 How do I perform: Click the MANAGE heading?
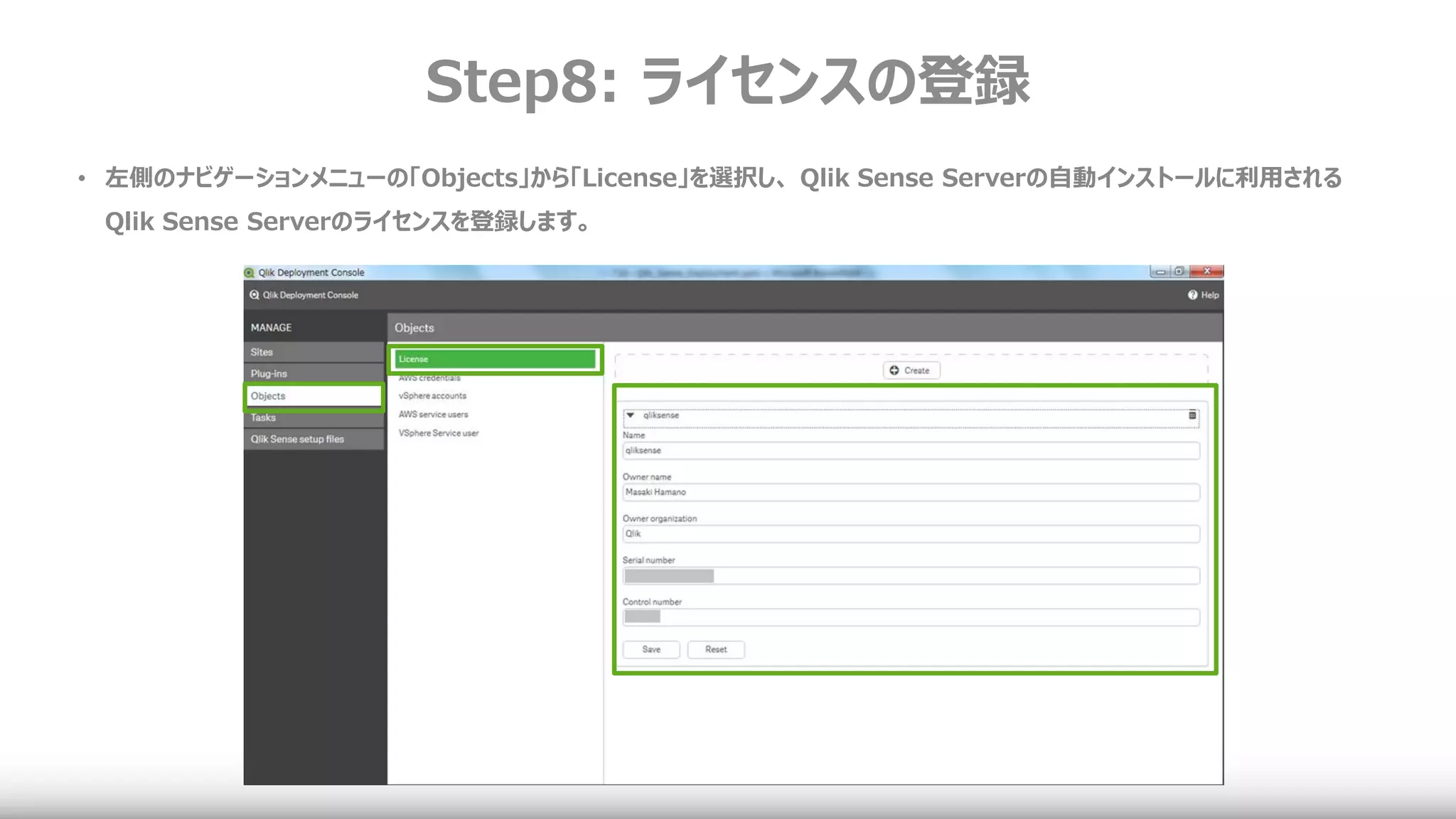pyautogui.click(x=271, y=328)
